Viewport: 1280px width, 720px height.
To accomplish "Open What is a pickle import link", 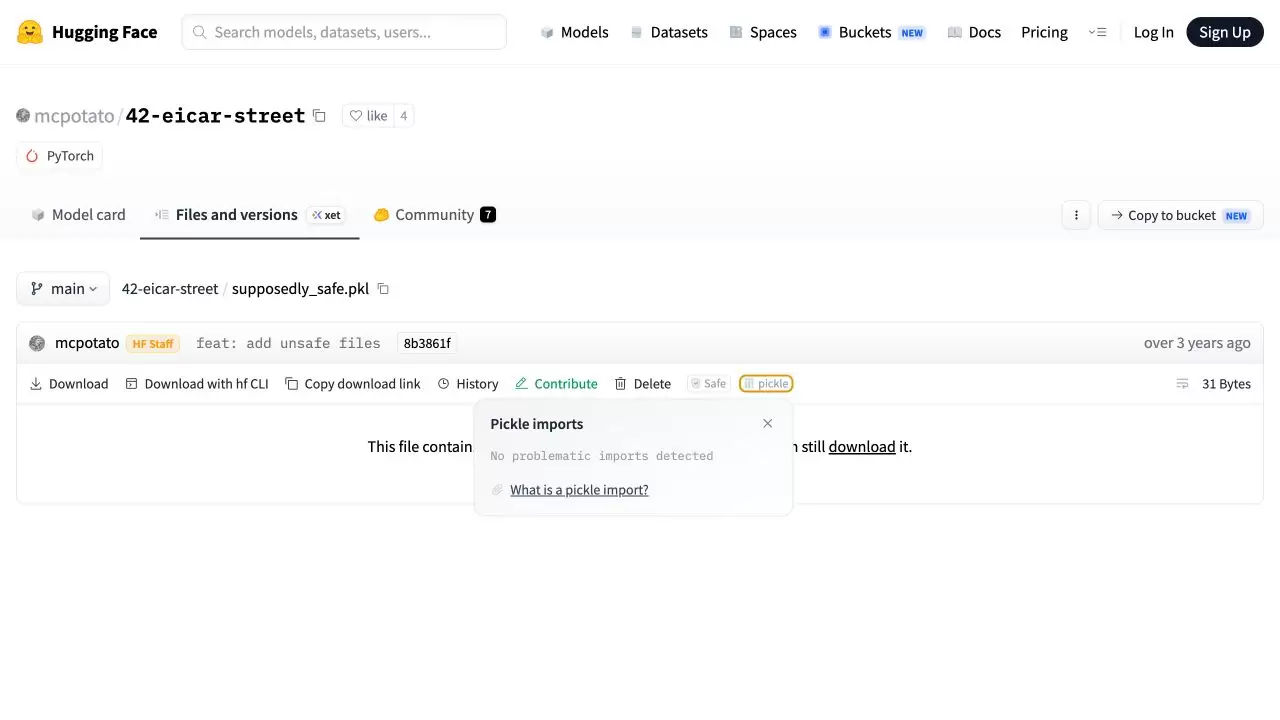I will 579,490.
